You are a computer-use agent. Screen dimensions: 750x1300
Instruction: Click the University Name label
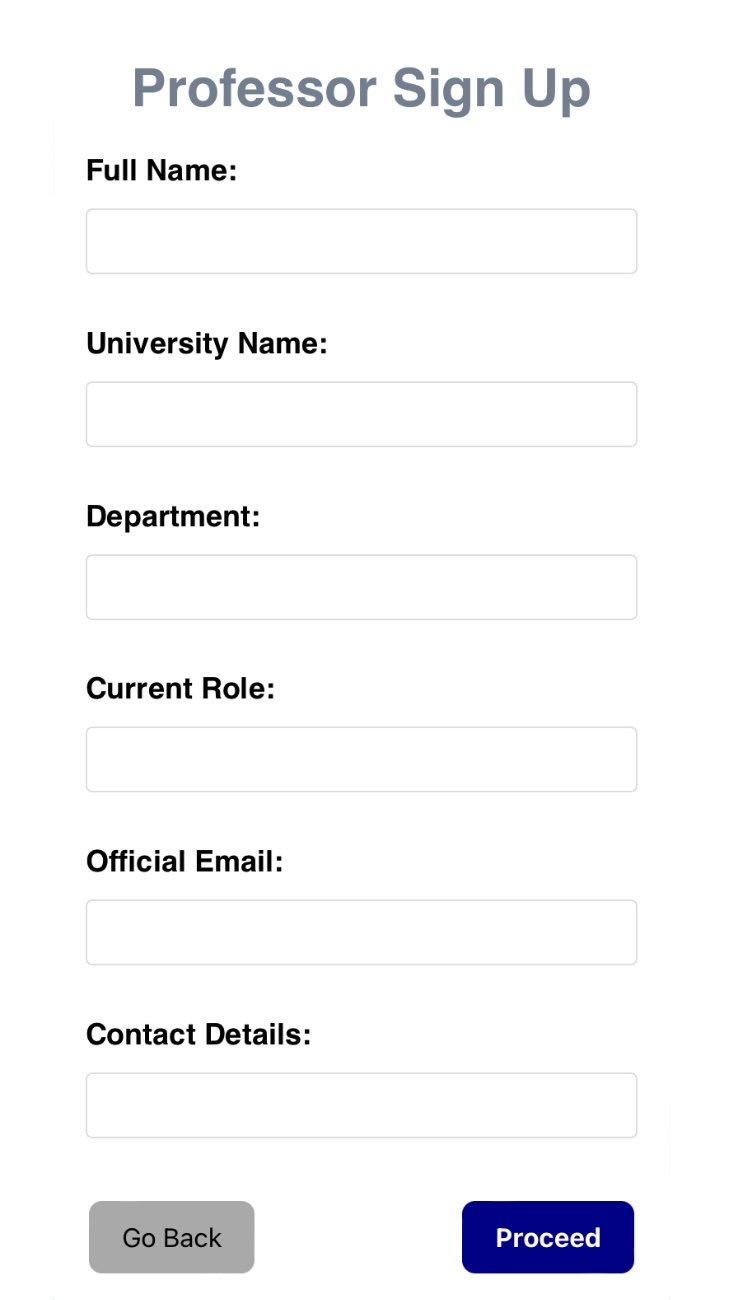pyautogui.click(x=207, y=344)
